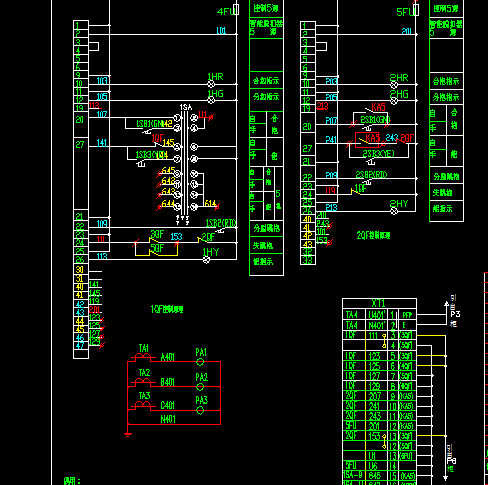Select the 1HG indicator lamp label
This screenshot has width=488, height=485.
tap(215, 94)
